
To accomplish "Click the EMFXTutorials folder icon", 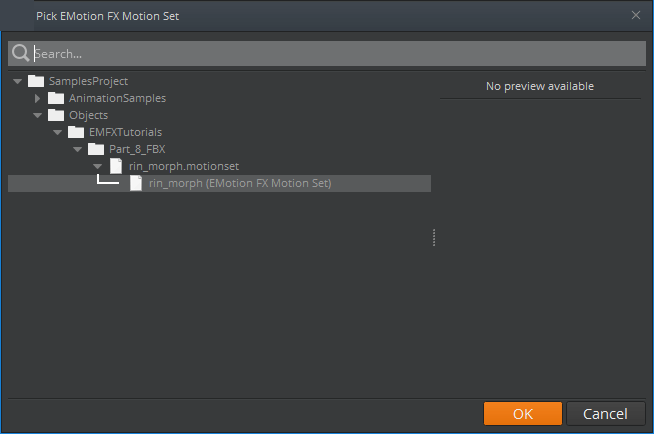I will (x=76, y=132).
